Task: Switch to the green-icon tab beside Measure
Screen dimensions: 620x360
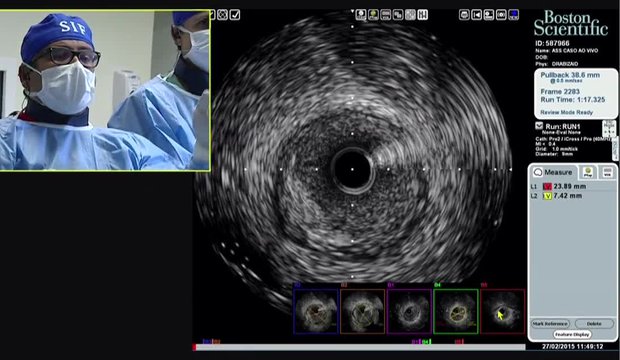Action: coord(588,172)
